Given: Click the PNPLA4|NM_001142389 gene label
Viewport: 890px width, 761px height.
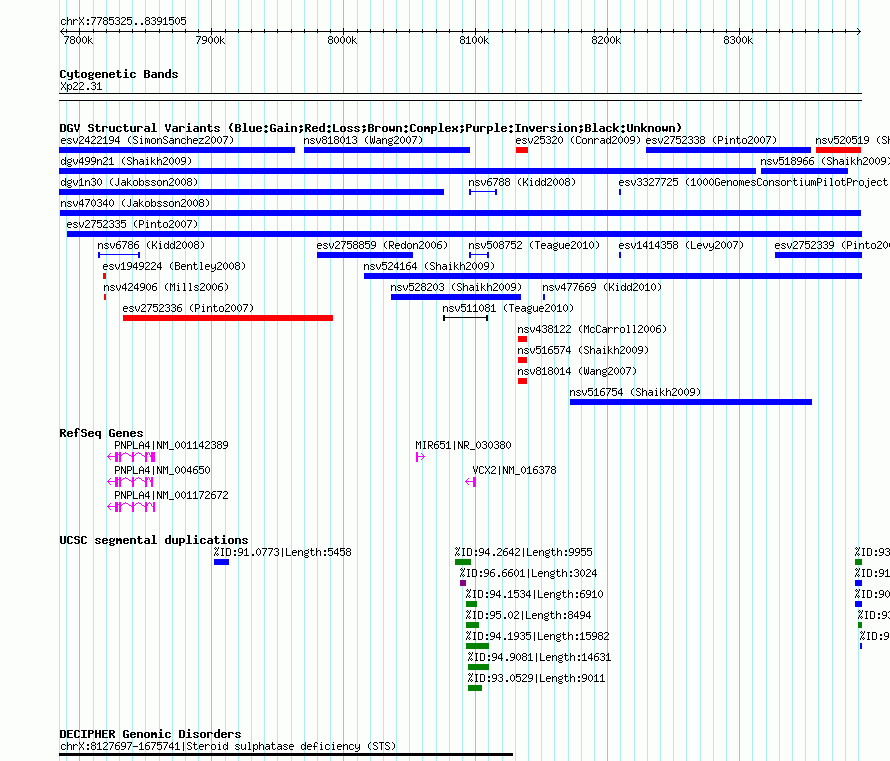Looking at the screenshot, I should [171, 445].
